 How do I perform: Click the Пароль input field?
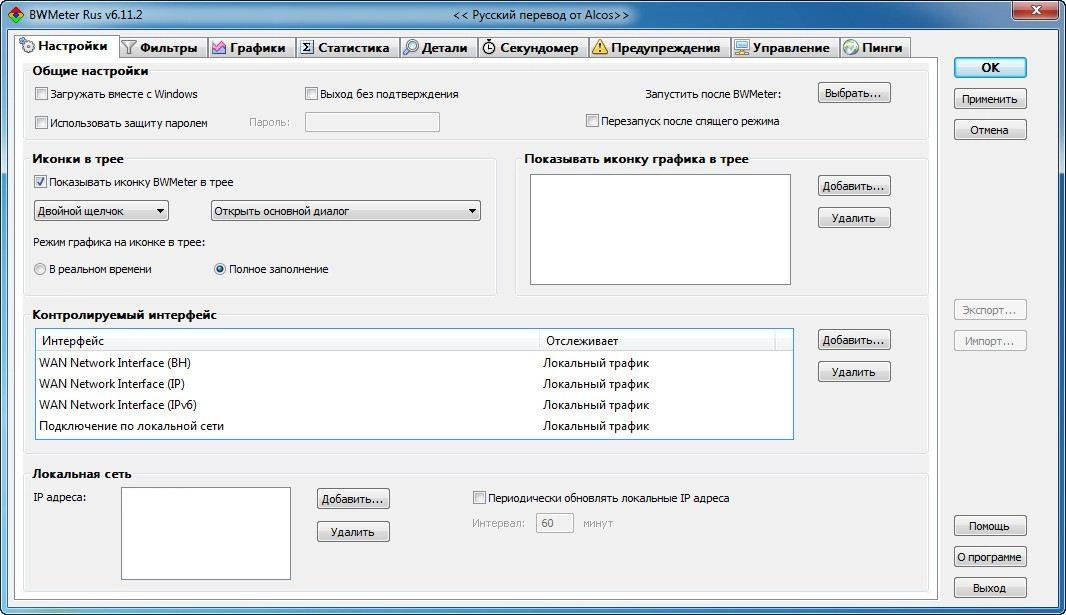373,122
